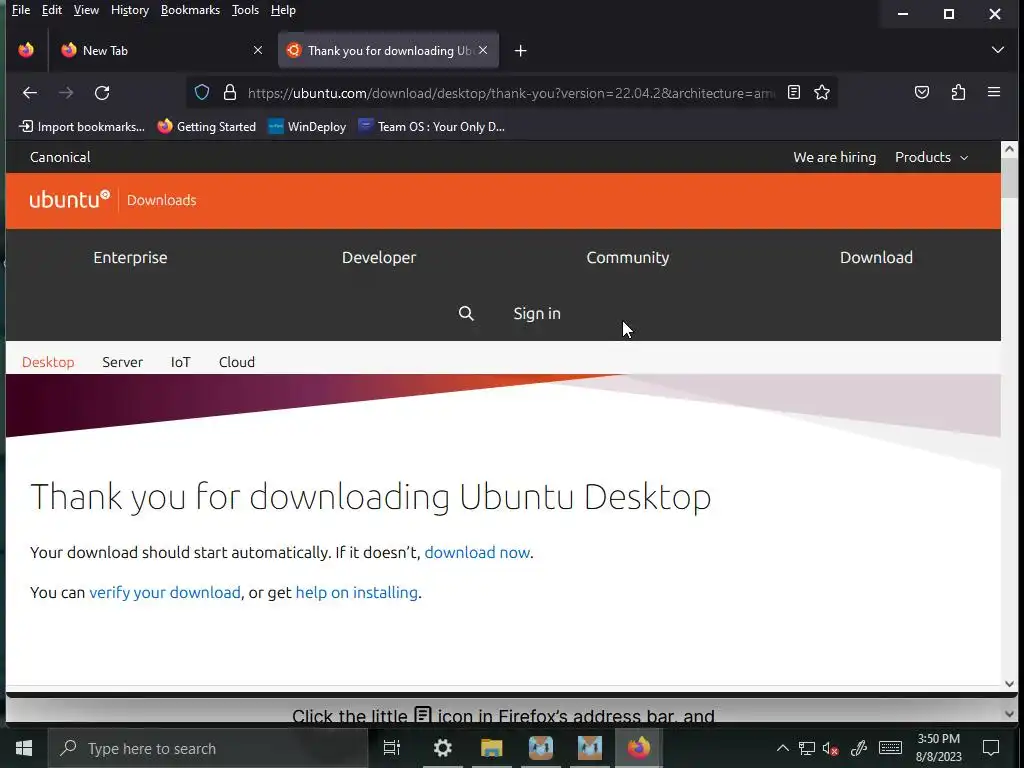The image size is (1024, 768).
Task: Open the notifications action center
Action: pos(991,748)
